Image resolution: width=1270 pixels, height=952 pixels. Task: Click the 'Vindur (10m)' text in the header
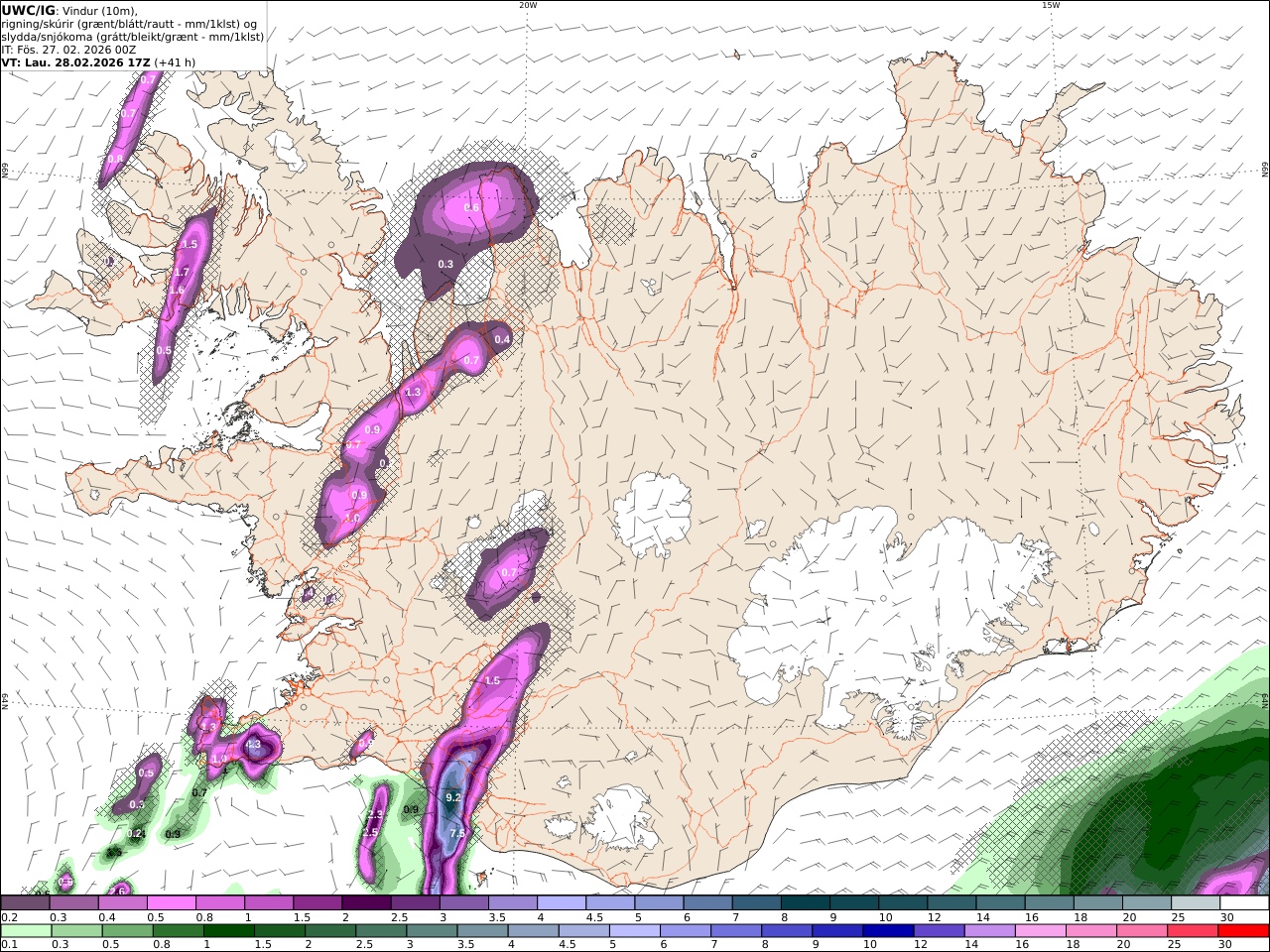pos(100,10)
